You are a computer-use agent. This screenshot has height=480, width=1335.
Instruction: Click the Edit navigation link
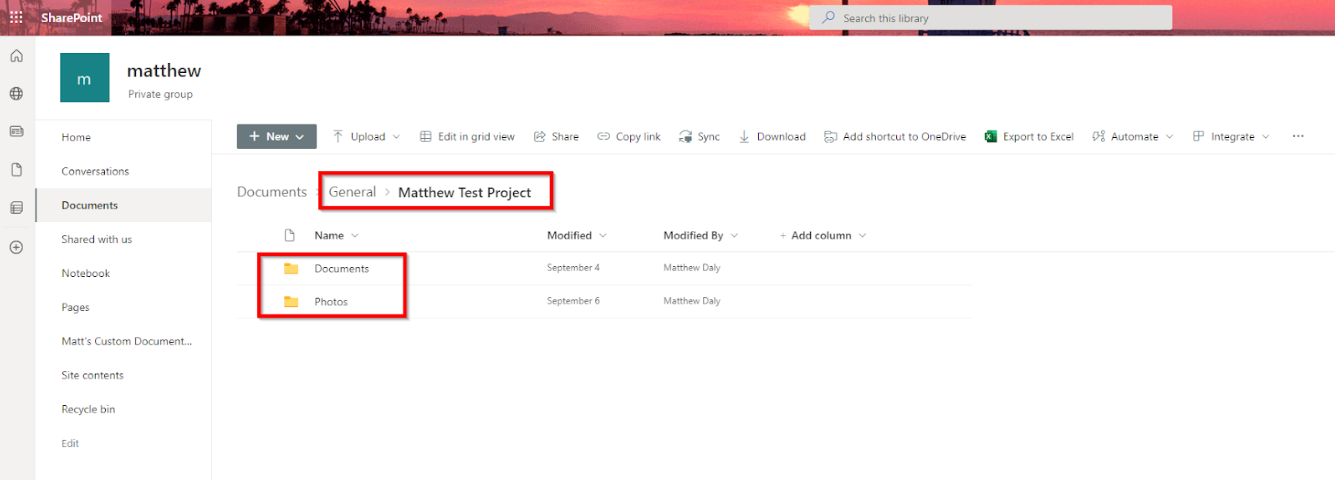coord(70,444)
